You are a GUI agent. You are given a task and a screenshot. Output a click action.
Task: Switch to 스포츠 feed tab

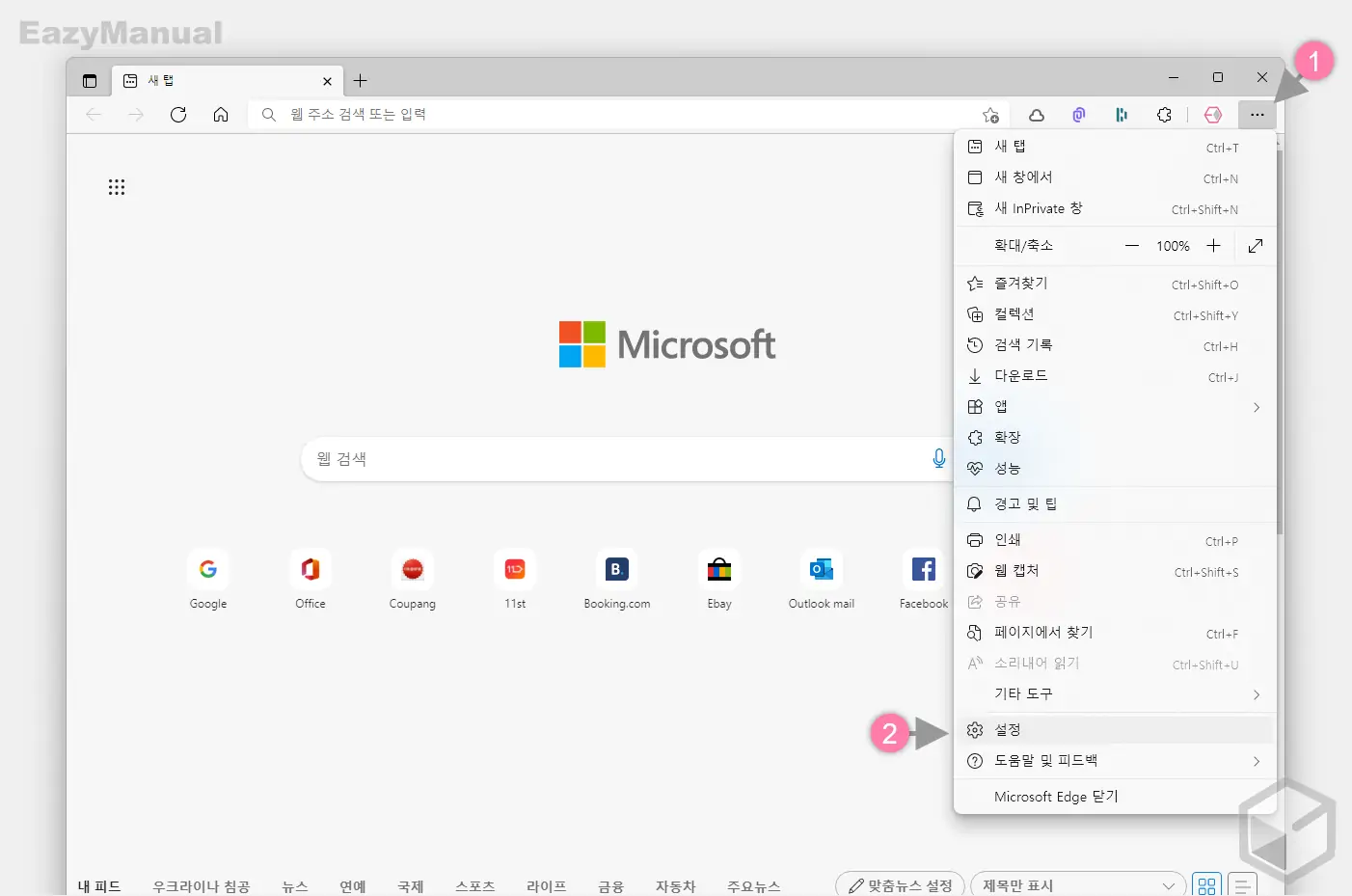pyautogui.click(x=475, y=885)
